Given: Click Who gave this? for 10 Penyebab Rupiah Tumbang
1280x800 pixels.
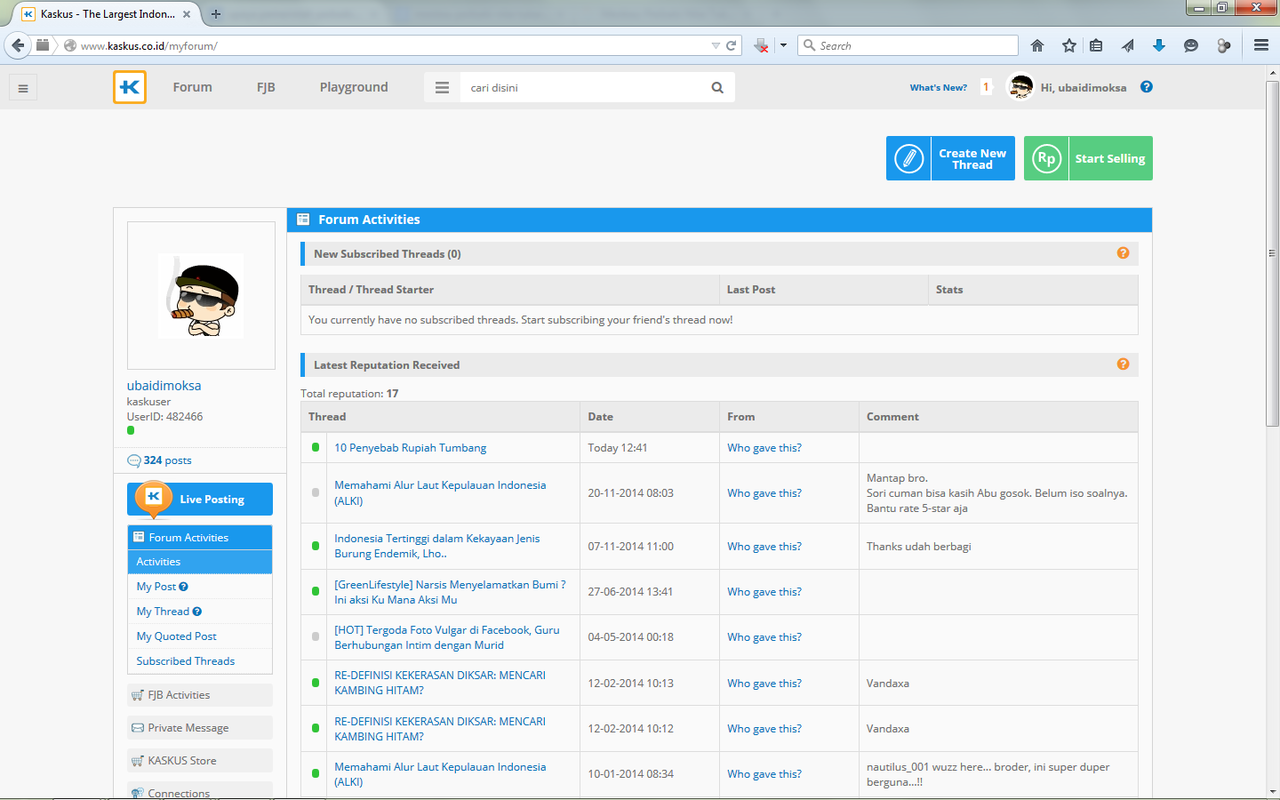Looking at the screenshot, I should (x=764, y=448).
